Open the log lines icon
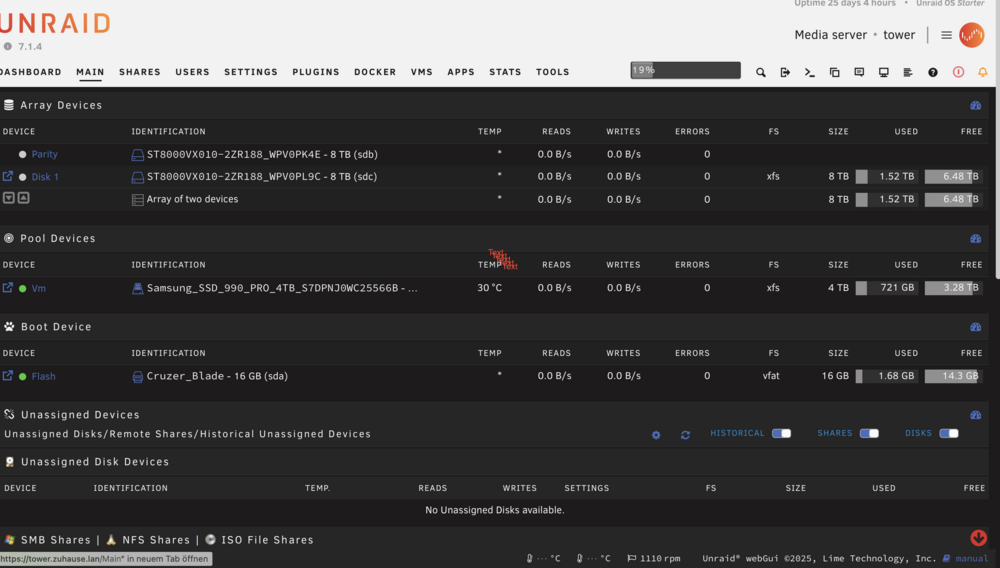 [x=908, y=73]
